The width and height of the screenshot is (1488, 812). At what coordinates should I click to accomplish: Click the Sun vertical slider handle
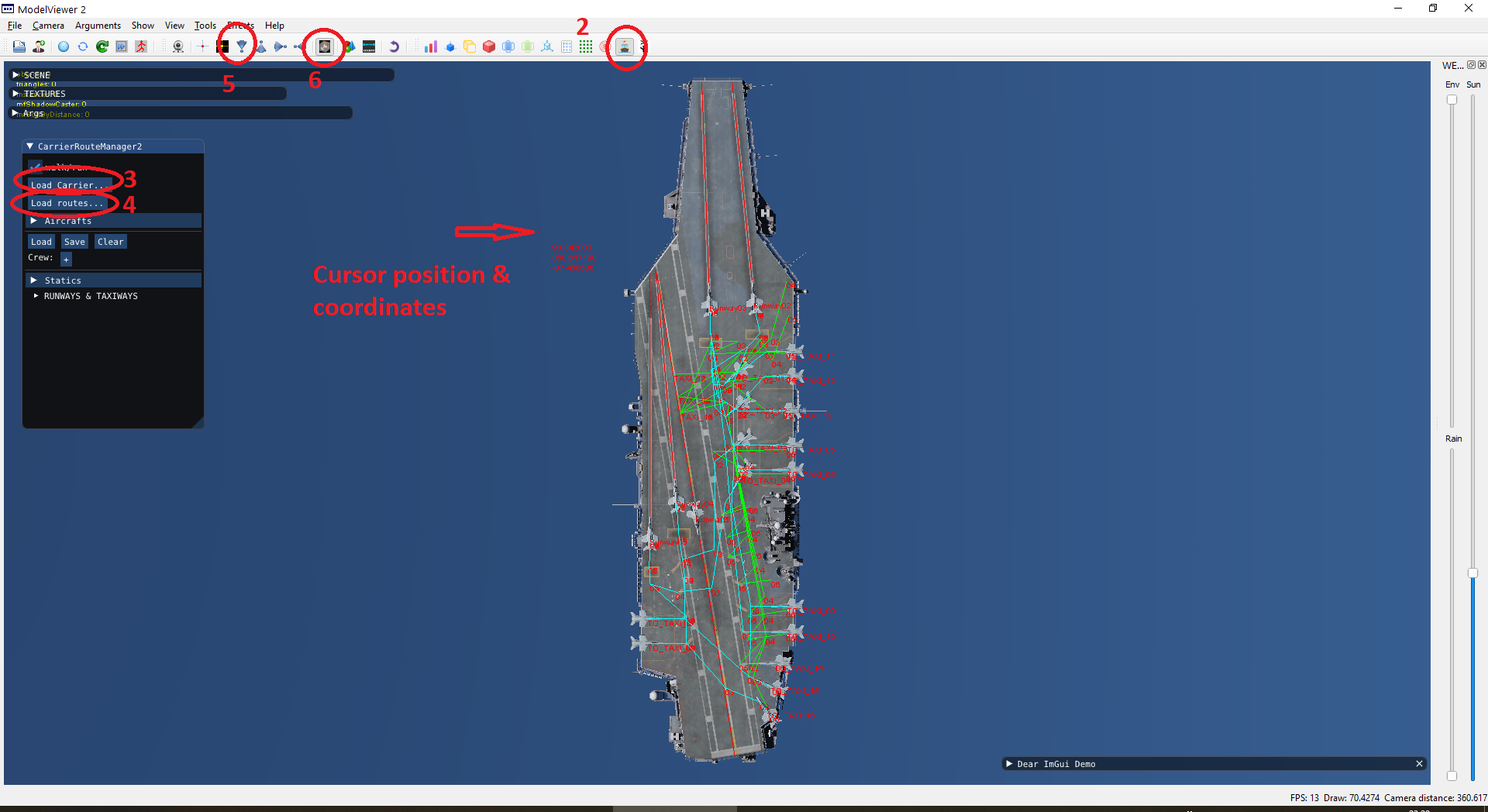point(1472,573)
